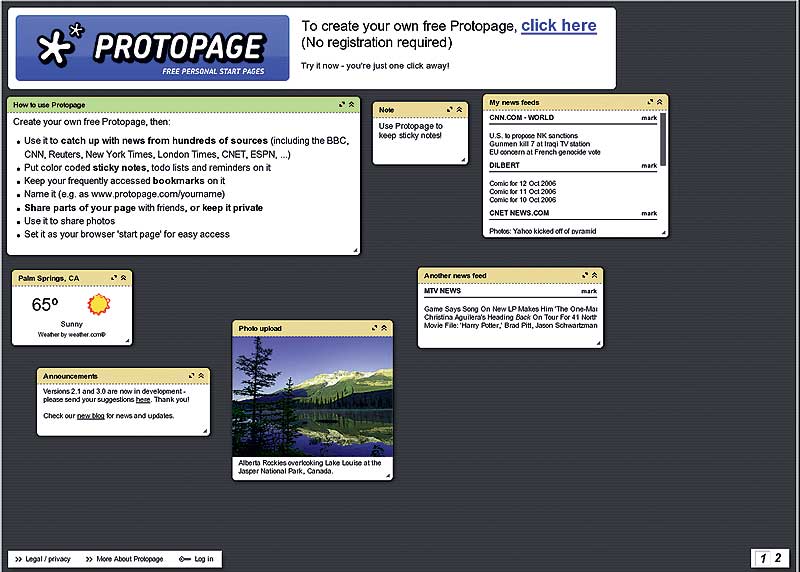Screen dimensions: 800x572
Task: Click the My news feeds vertical scrollbar
Action: point(663,139)
